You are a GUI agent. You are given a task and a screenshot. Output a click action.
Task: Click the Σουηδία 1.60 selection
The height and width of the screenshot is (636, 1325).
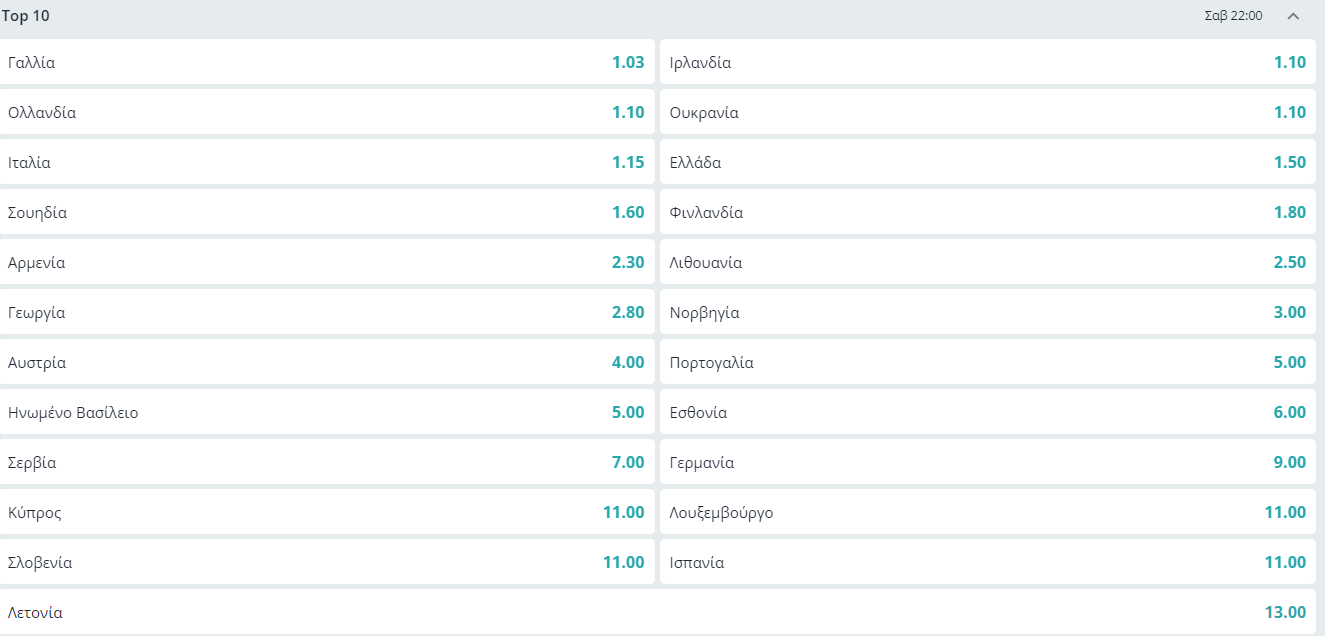pos(327,212)
